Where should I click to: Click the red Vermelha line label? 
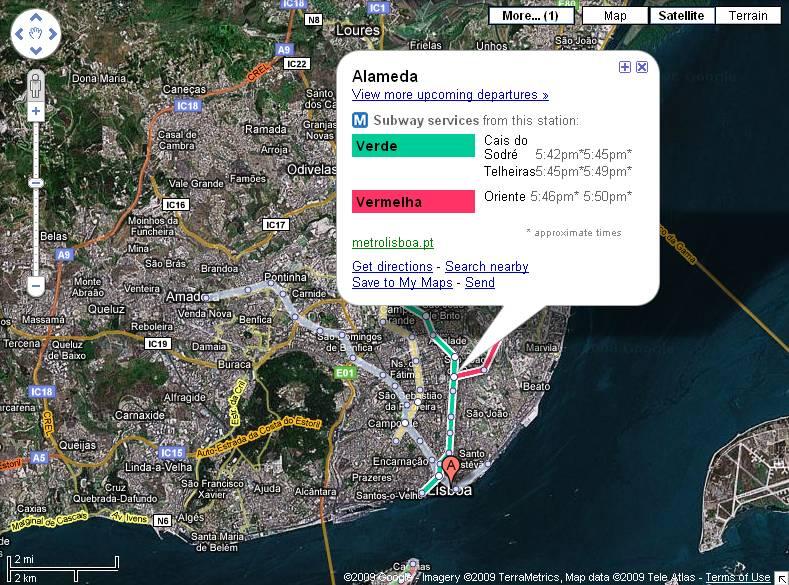[413, 202]
